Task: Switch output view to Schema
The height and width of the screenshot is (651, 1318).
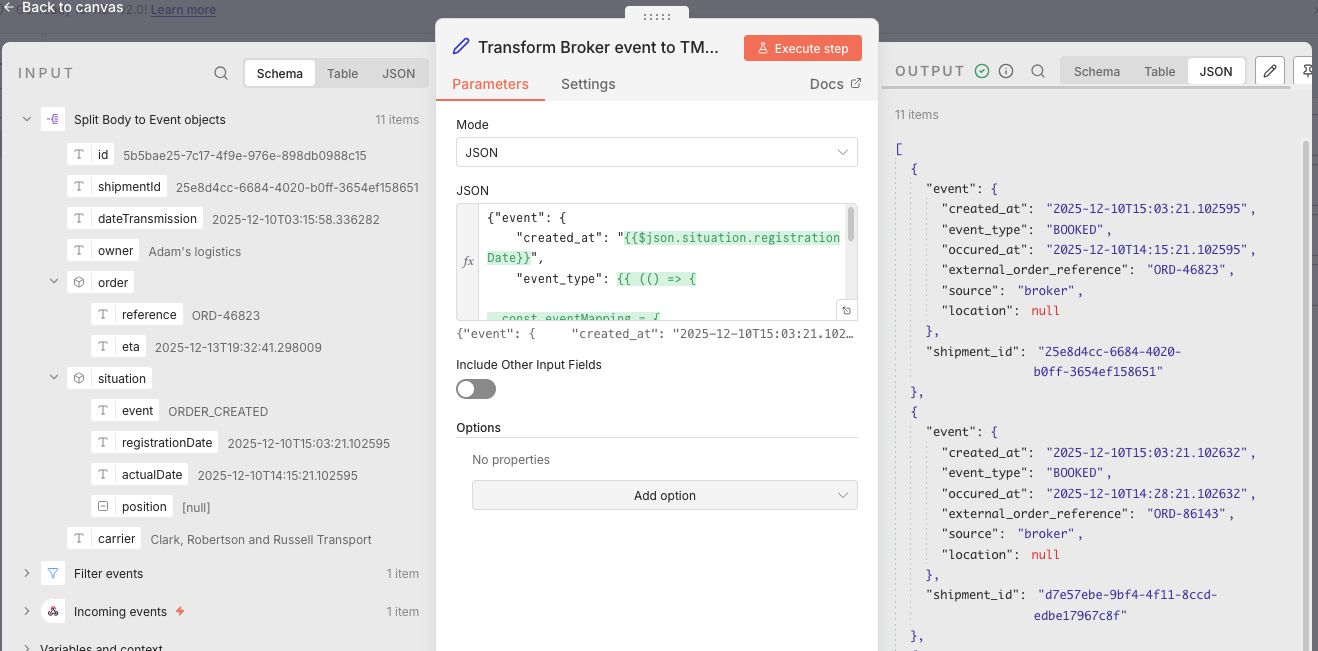Action: coord(1096,71)
